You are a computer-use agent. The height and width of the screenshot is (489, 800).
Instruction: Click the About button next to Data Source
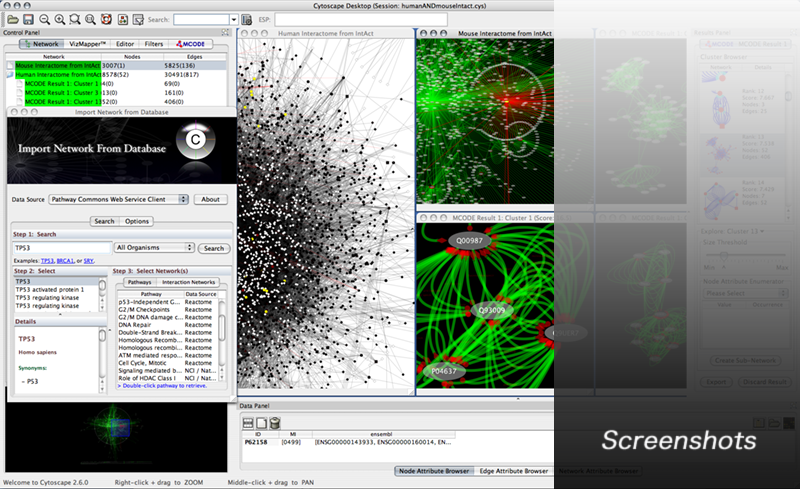[210, 199]
